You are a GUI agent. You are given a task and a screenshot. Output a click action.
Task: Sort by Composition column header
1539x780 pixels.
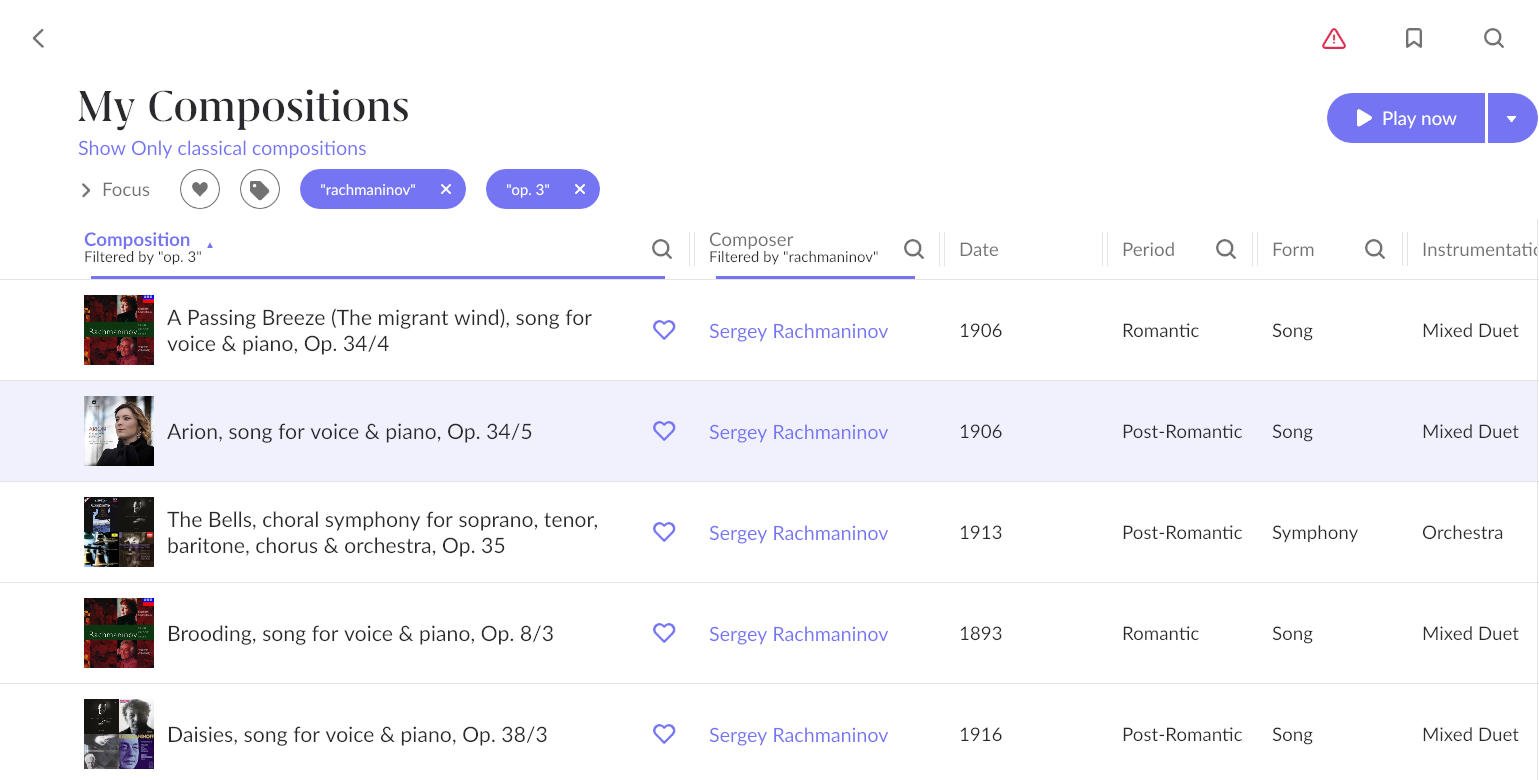137,239
